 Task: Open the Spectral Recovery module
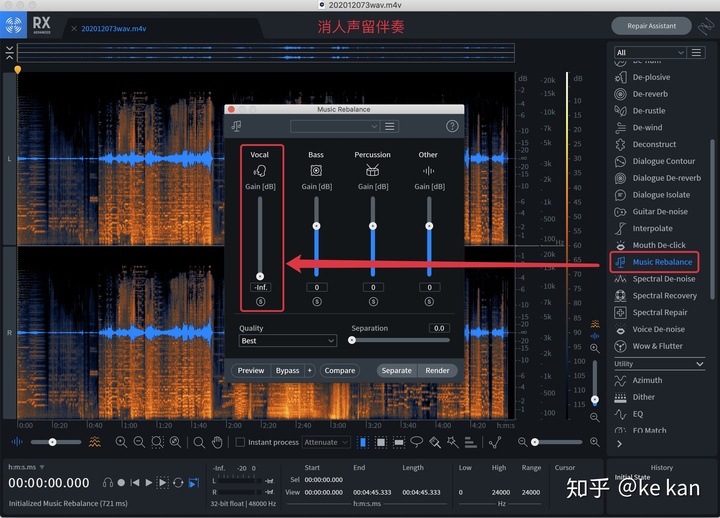(x=656, y=296)
